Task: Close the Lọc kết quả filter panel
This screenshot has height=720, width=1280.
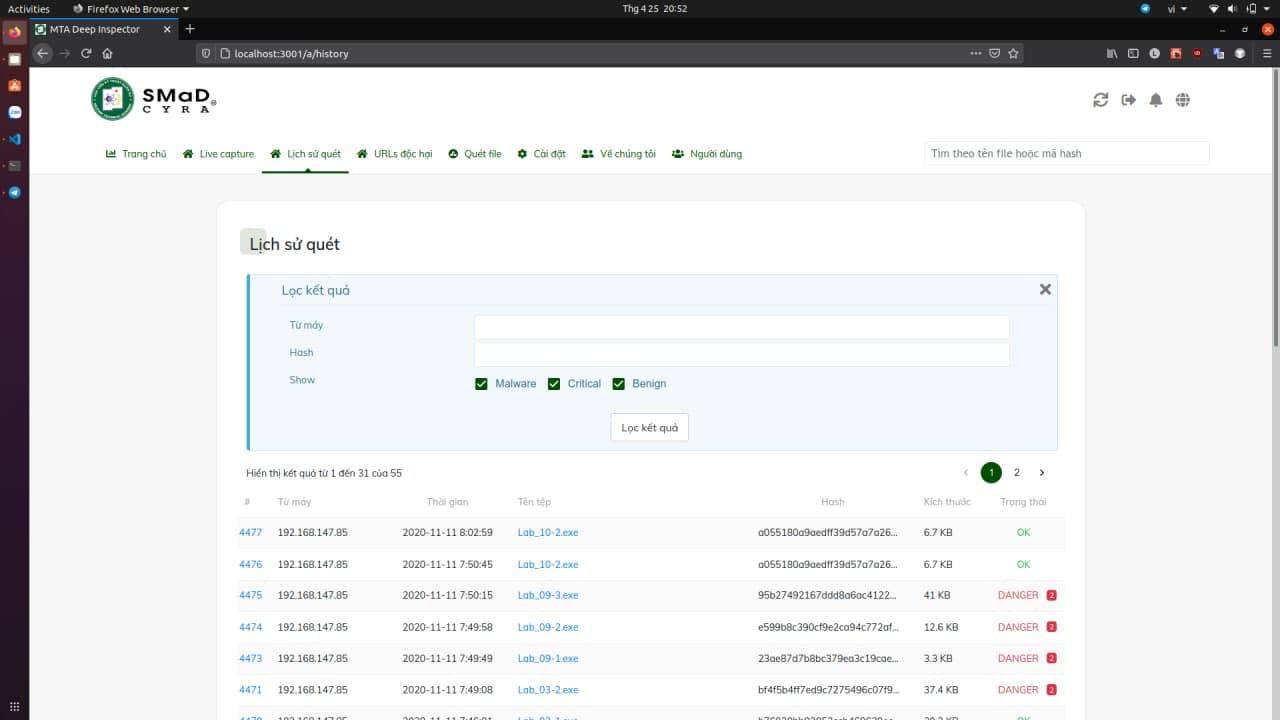Action: (1045, 289)
